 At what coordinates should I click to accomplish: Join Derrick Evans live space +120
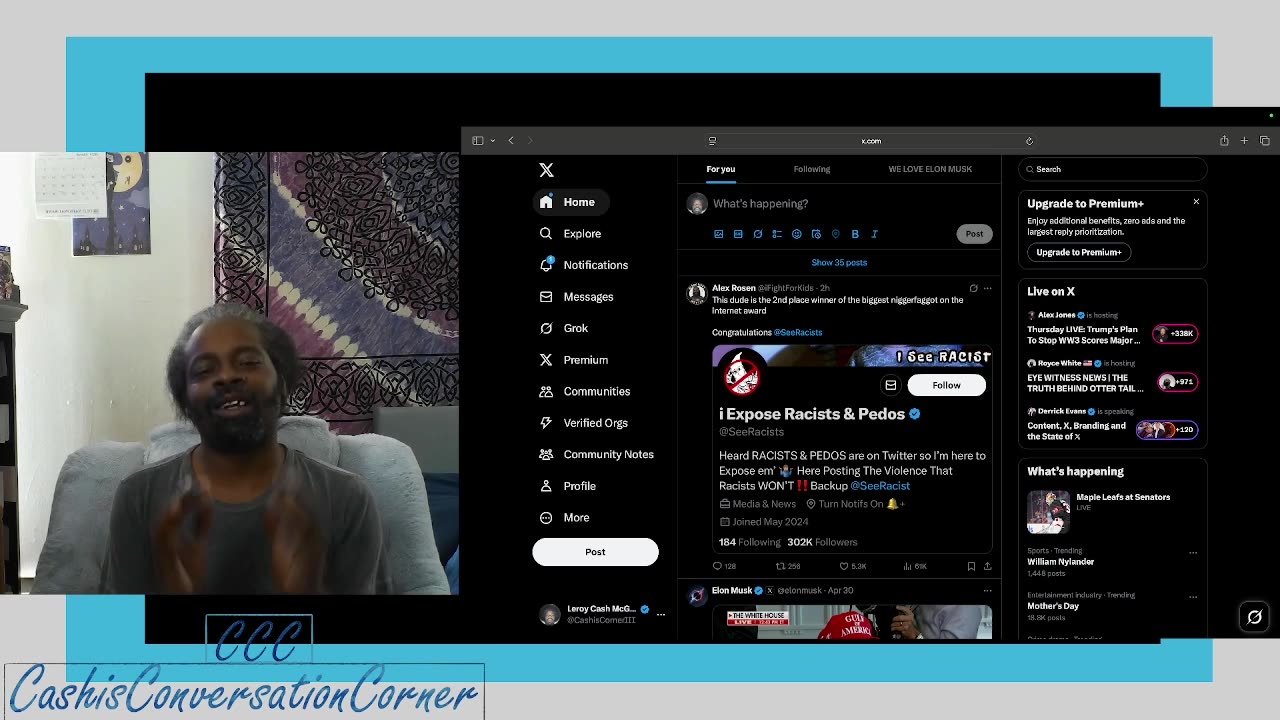coord(1167,430)
